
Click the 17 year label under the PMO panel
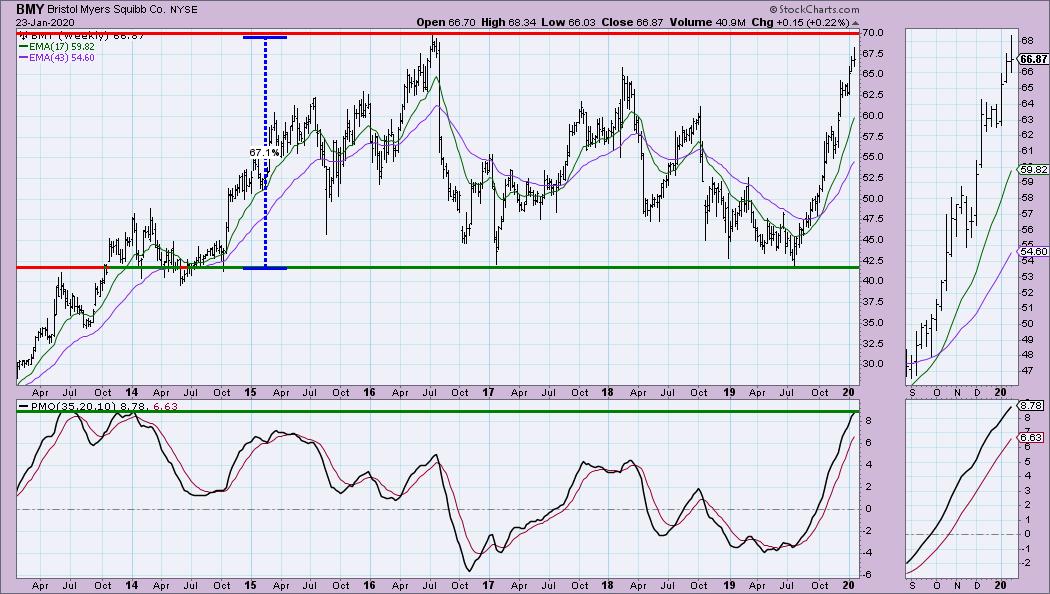click(x=488, y=585)
